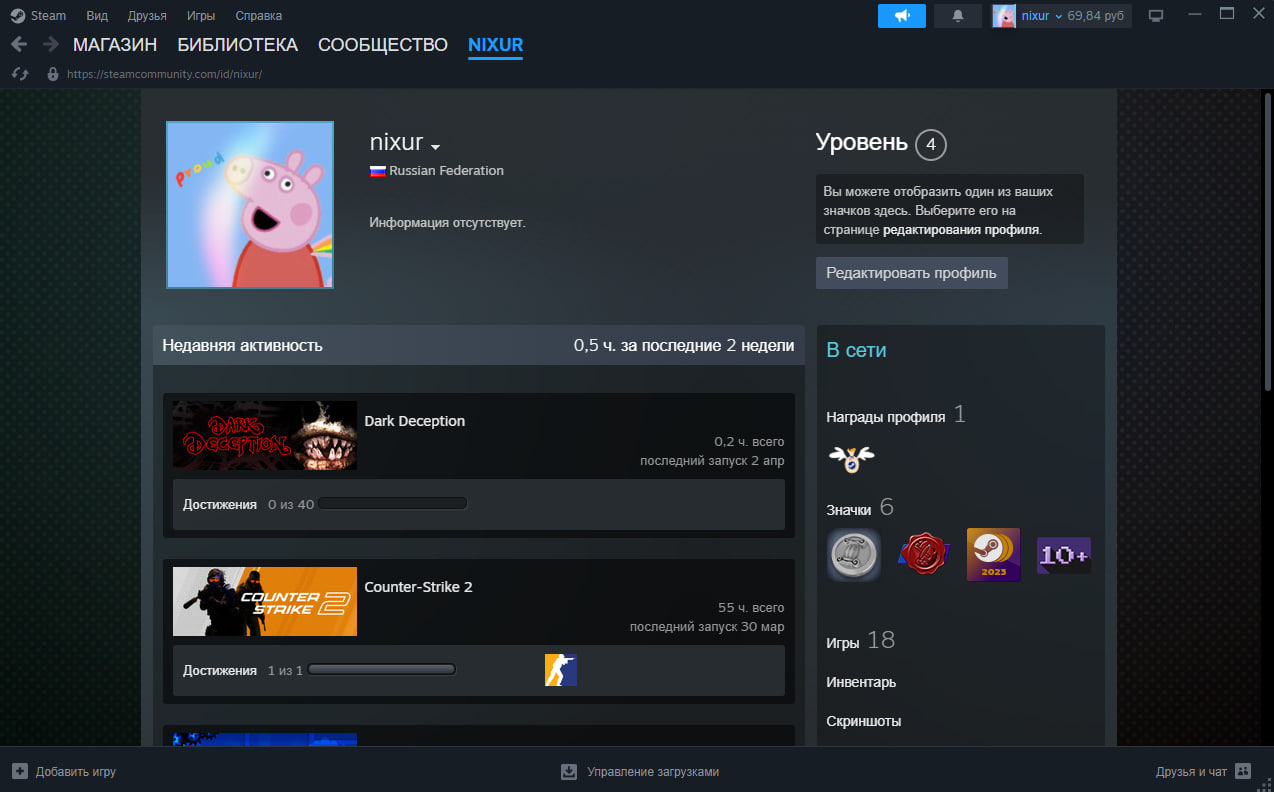Image resolution: width=1274 pixels, height=792 pixels.
Task: Switch to Big Picture mode monitor icon
Action: [x=1156, y=16]
